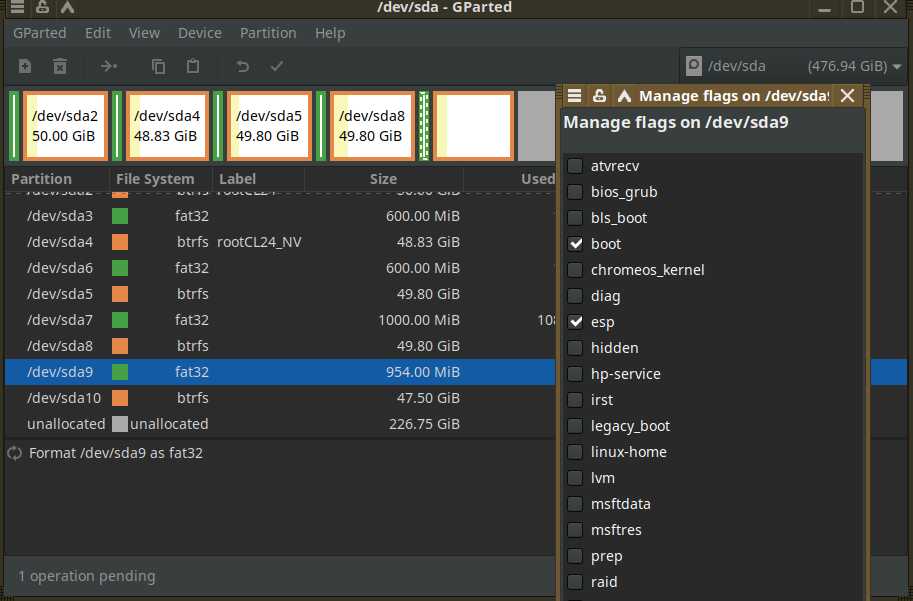
Task: Open the View menu
Action: (144, 33)
